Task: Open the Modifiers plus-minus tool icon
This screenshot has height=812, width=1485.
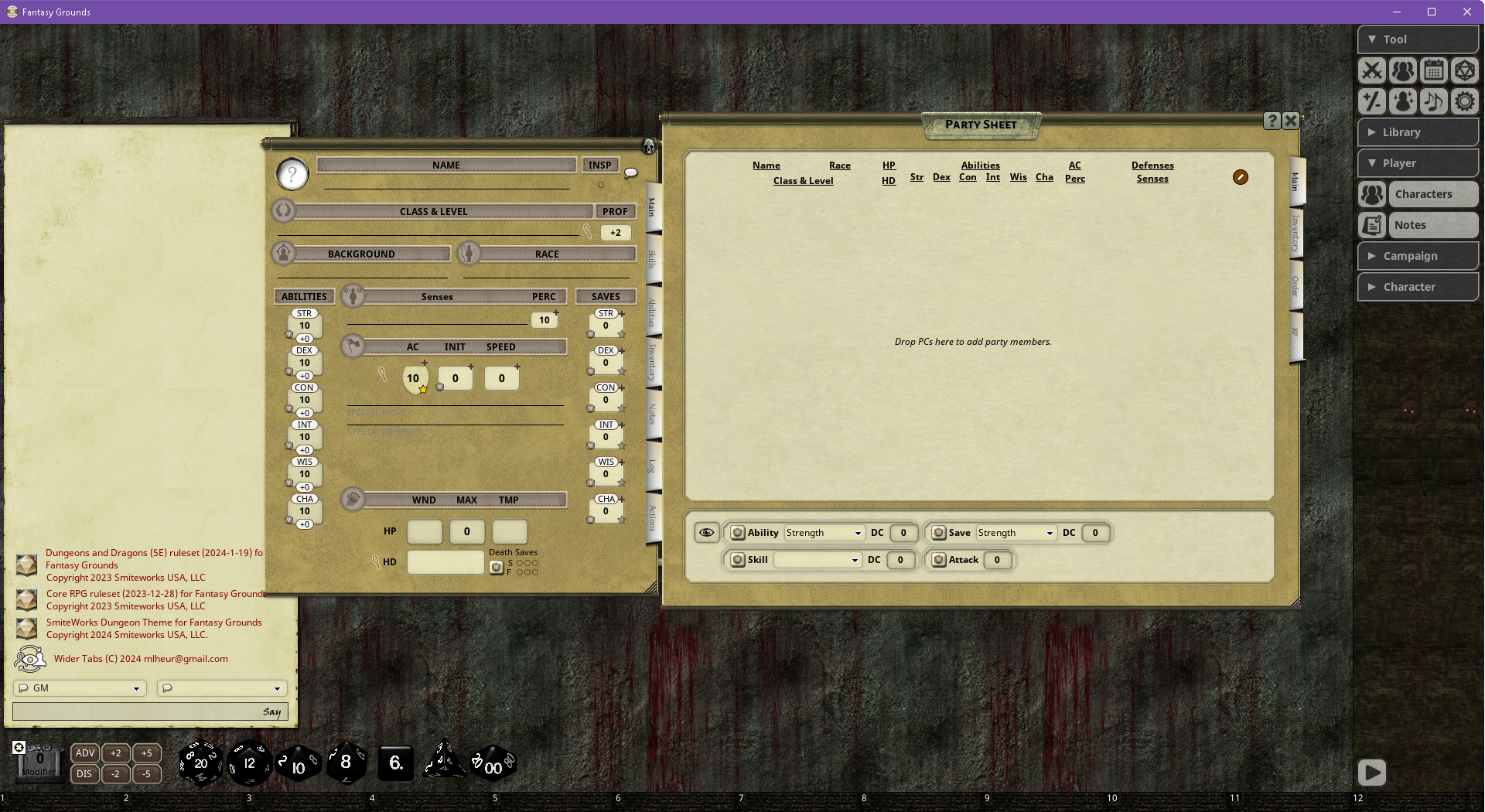Action: coord(1372,101)
